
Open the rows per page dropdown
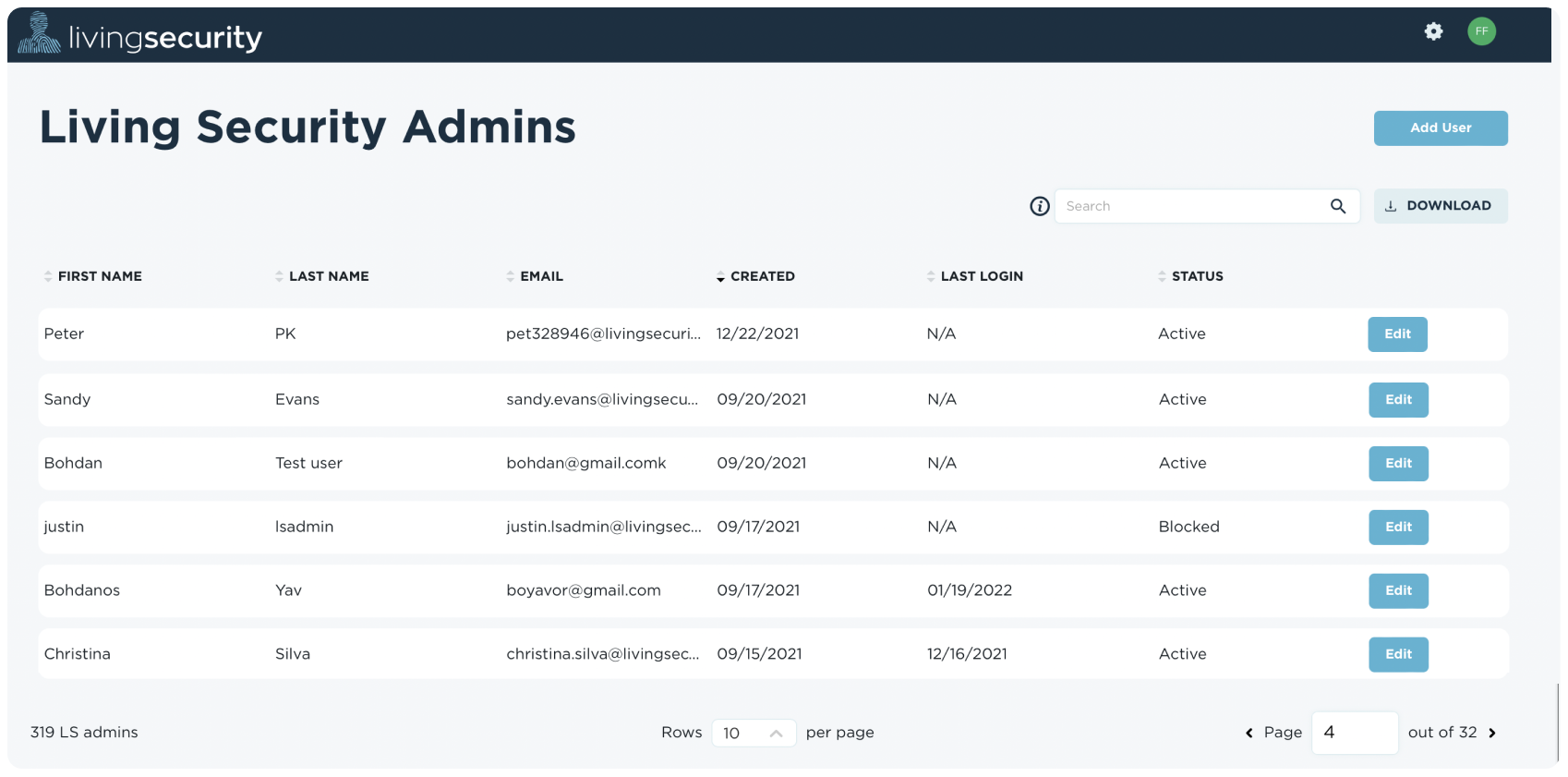click(x=754, y=733)
